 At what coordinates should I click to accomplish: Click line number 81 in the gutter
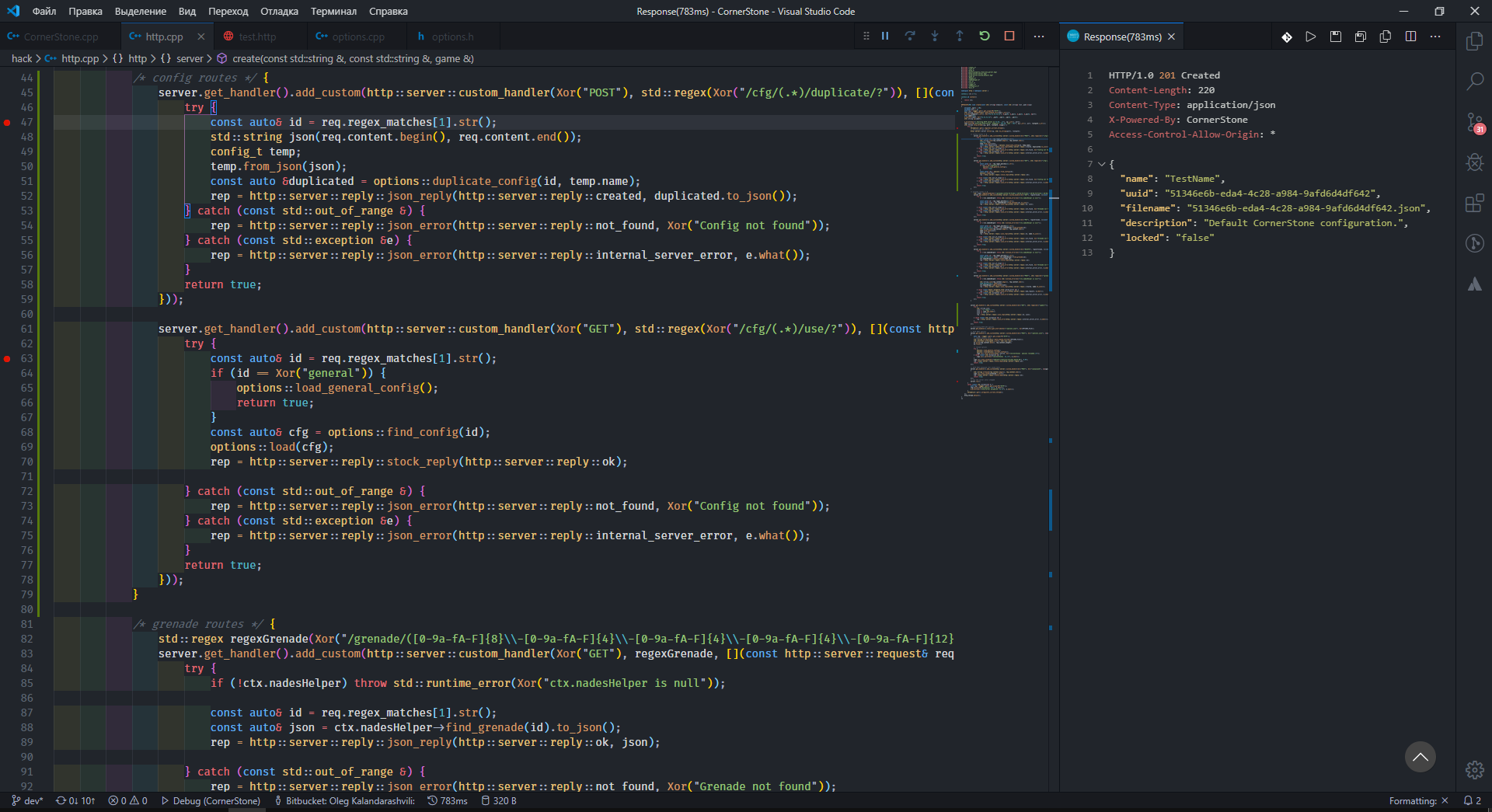coord(26,624)
